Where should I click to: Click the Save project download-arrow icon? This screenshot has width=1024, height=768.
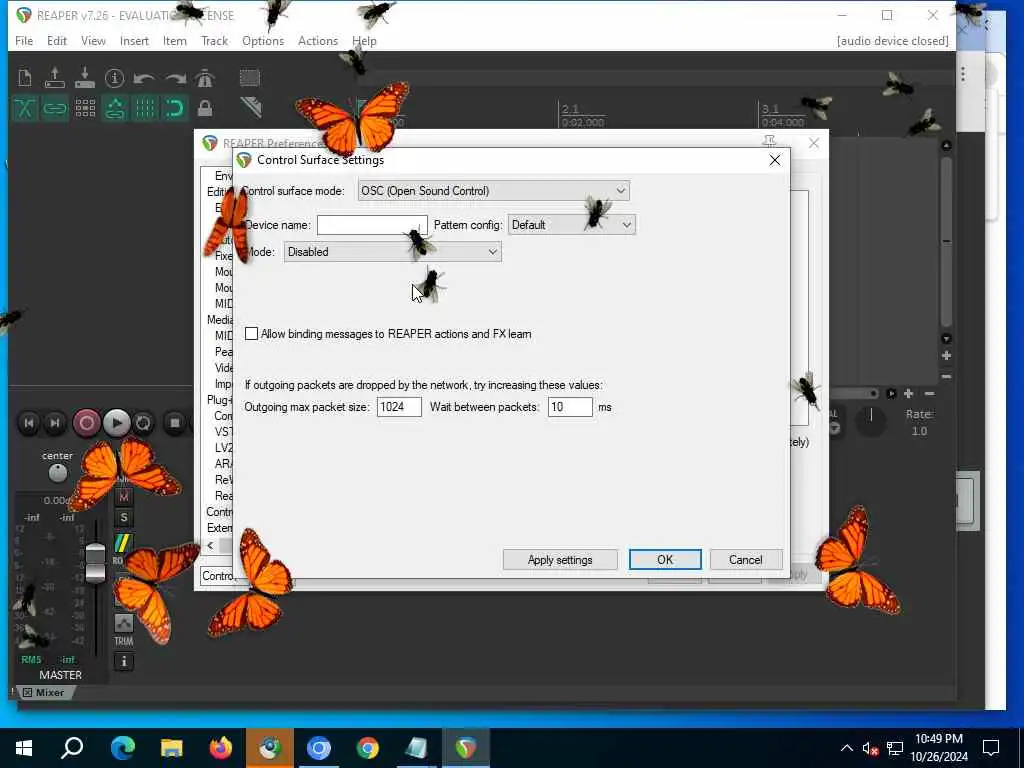pyautogui.click(x=85, y=78)
